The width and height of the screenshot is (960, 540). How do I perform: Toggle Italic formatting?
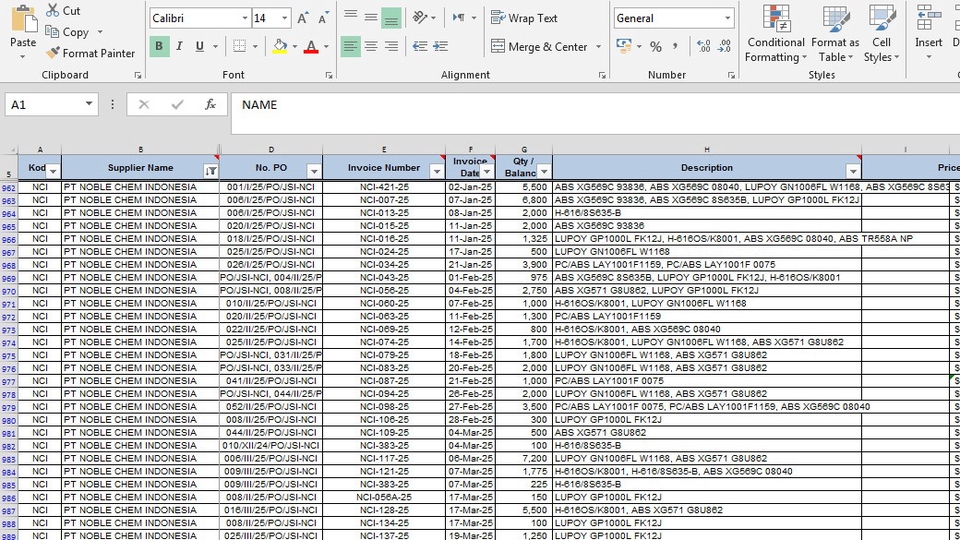coord(179,46)
